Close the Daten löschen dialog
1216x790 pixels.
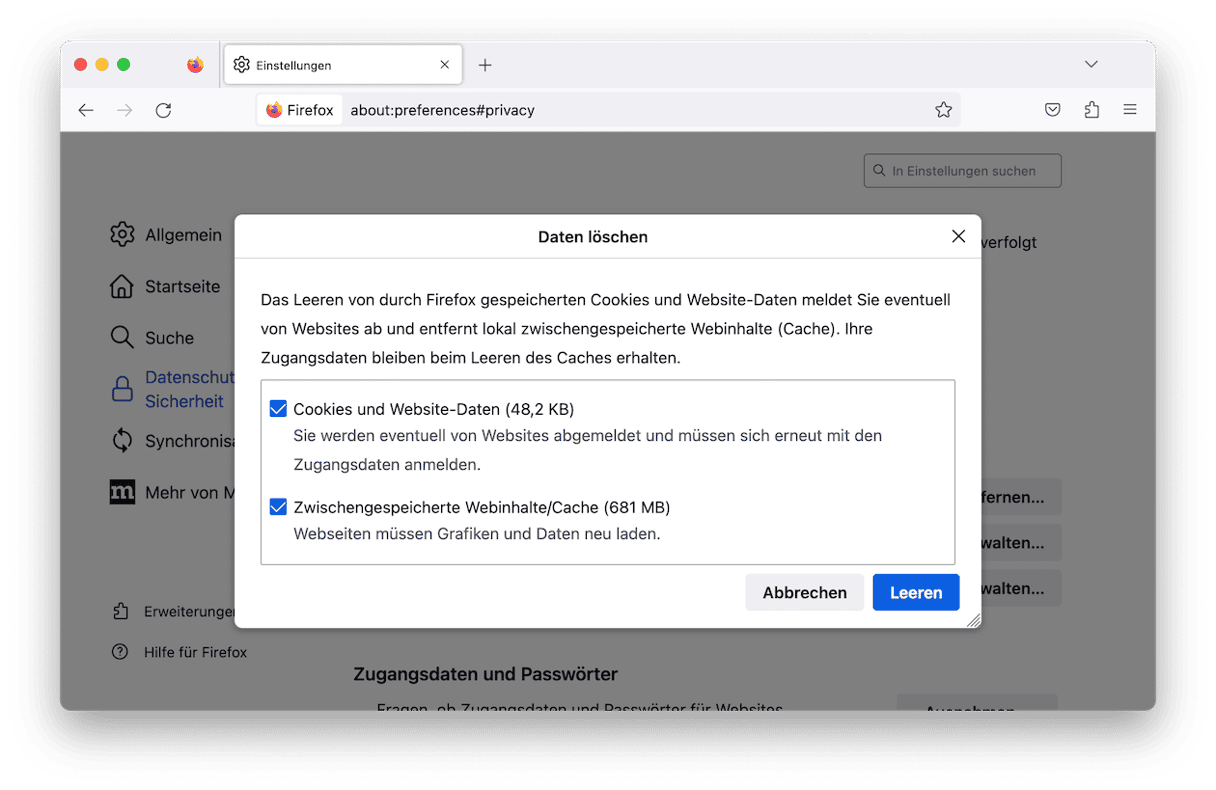(958, 236)
